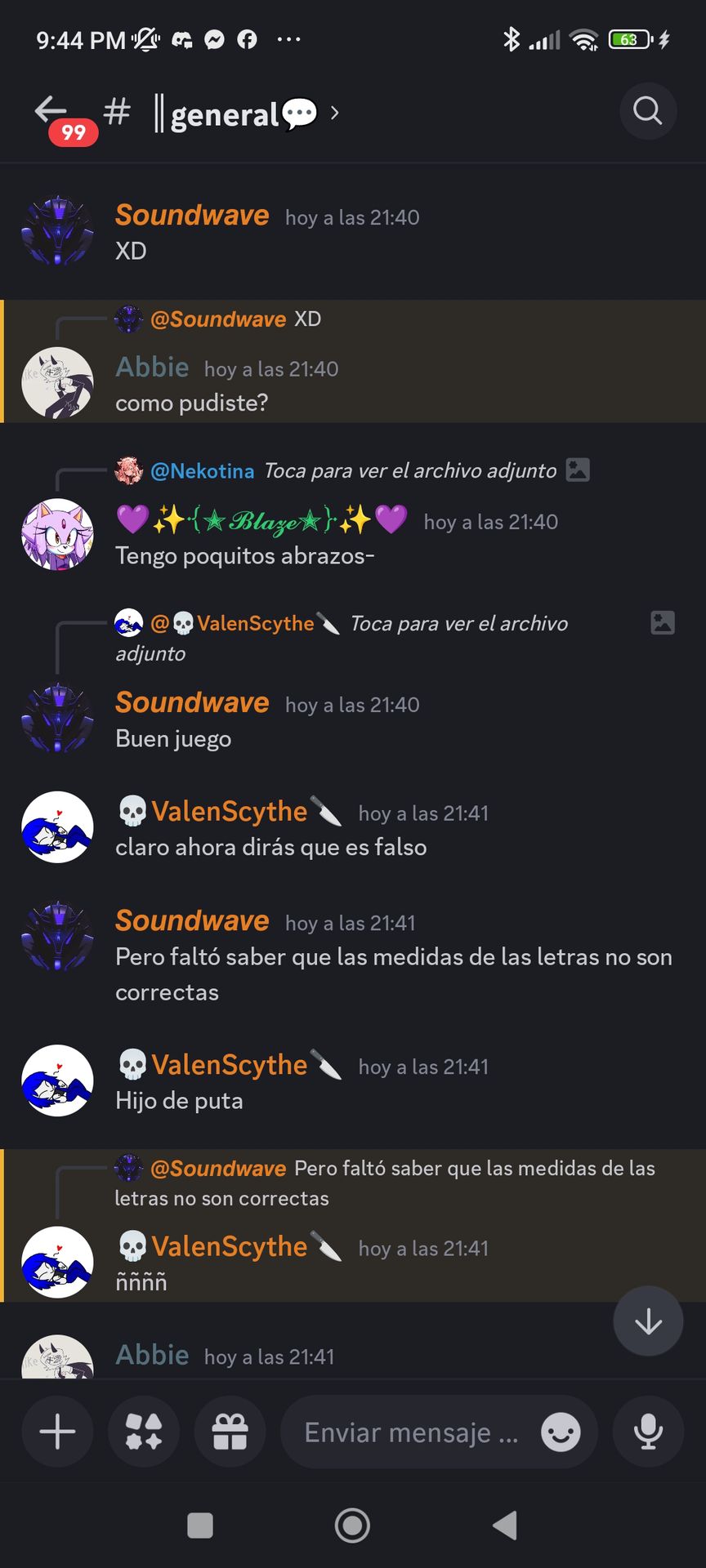Tap Android home circle navigation button
This screenshot has height=1568, width=706.
click(x=352, y=1525)
